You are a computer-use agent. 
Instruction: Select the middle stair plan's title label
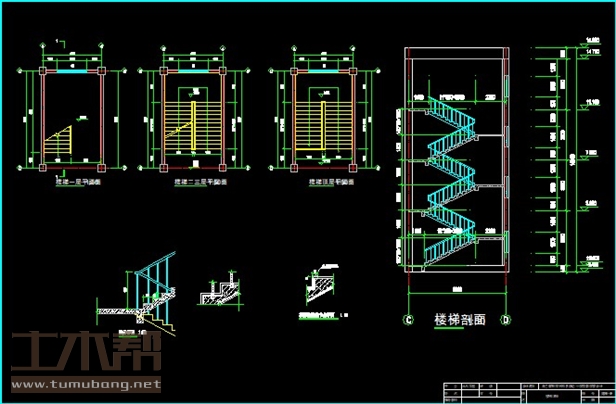point(197,184)
